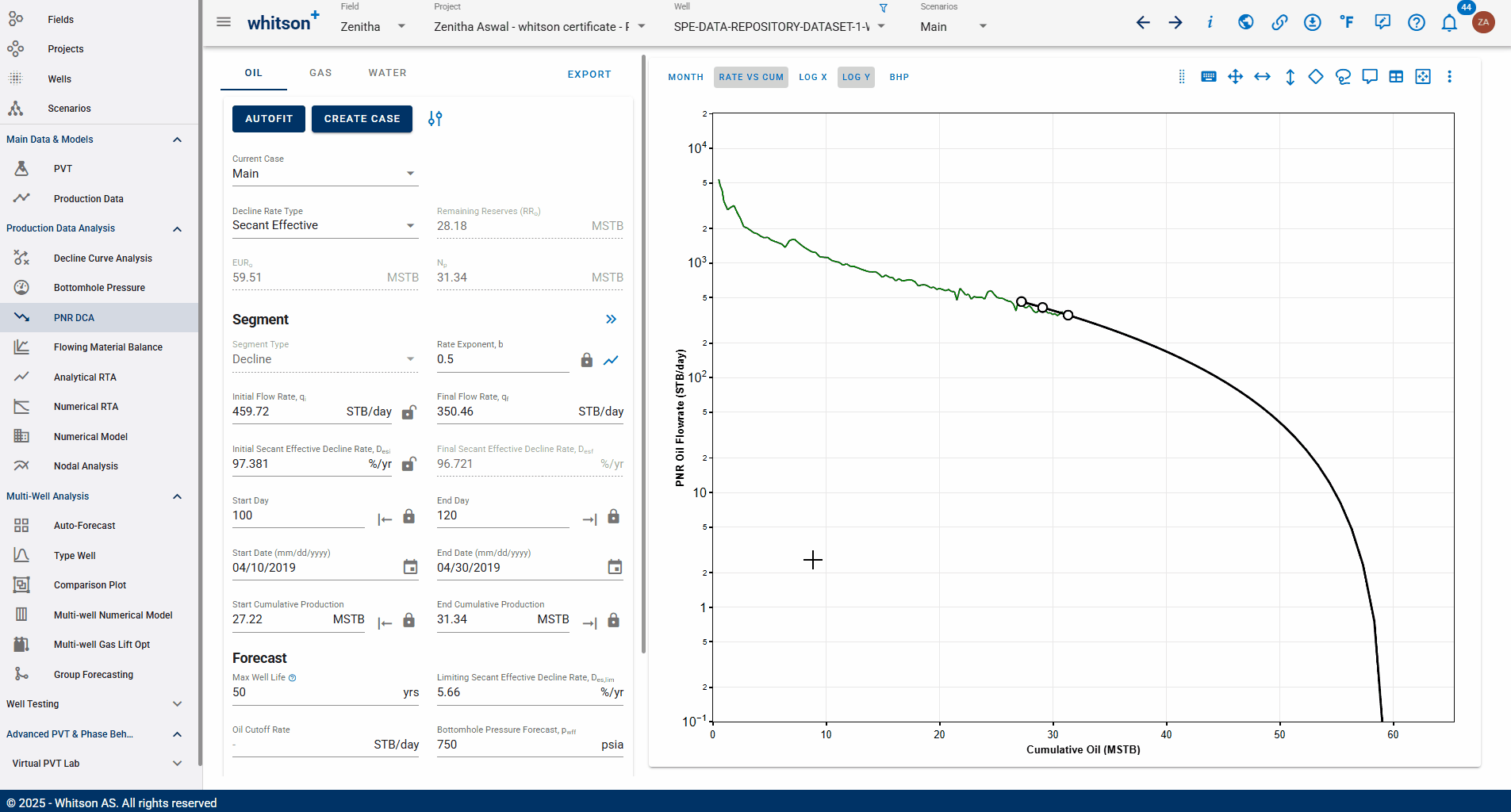Switch temperature units with the °F icon

(x=1347, y=22)
